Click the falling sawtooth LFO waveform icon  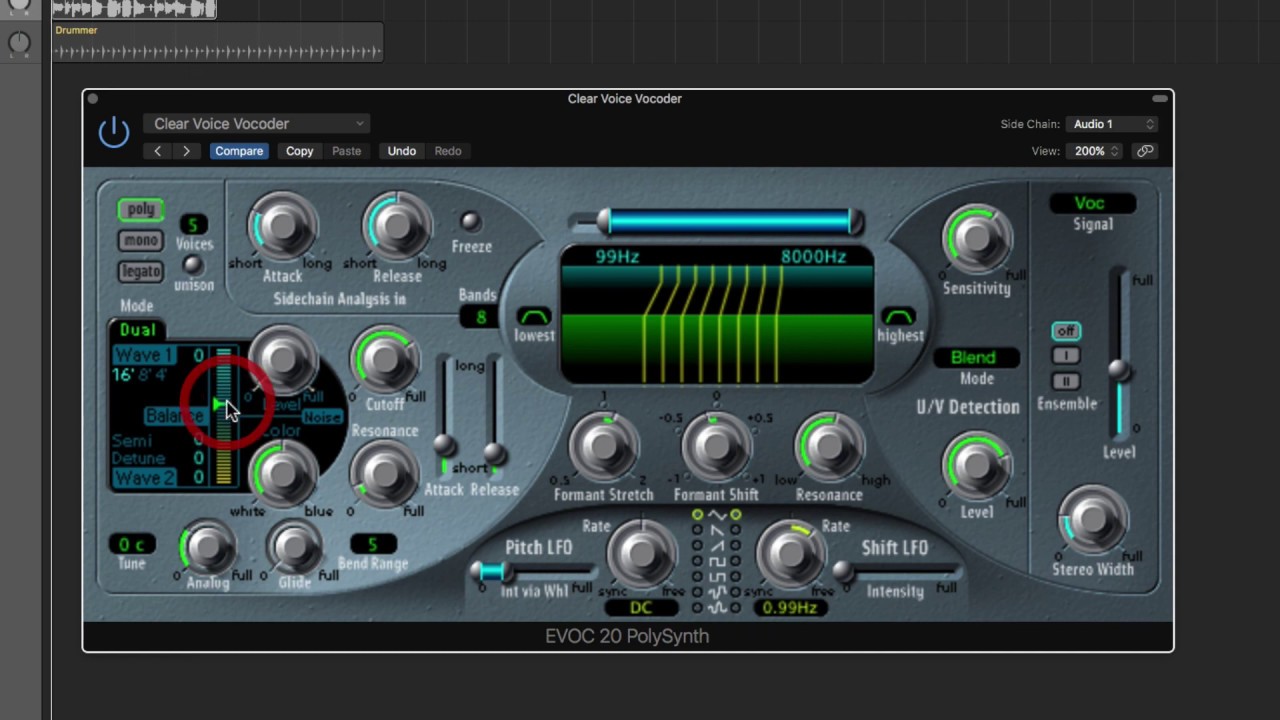pos(716,530)
